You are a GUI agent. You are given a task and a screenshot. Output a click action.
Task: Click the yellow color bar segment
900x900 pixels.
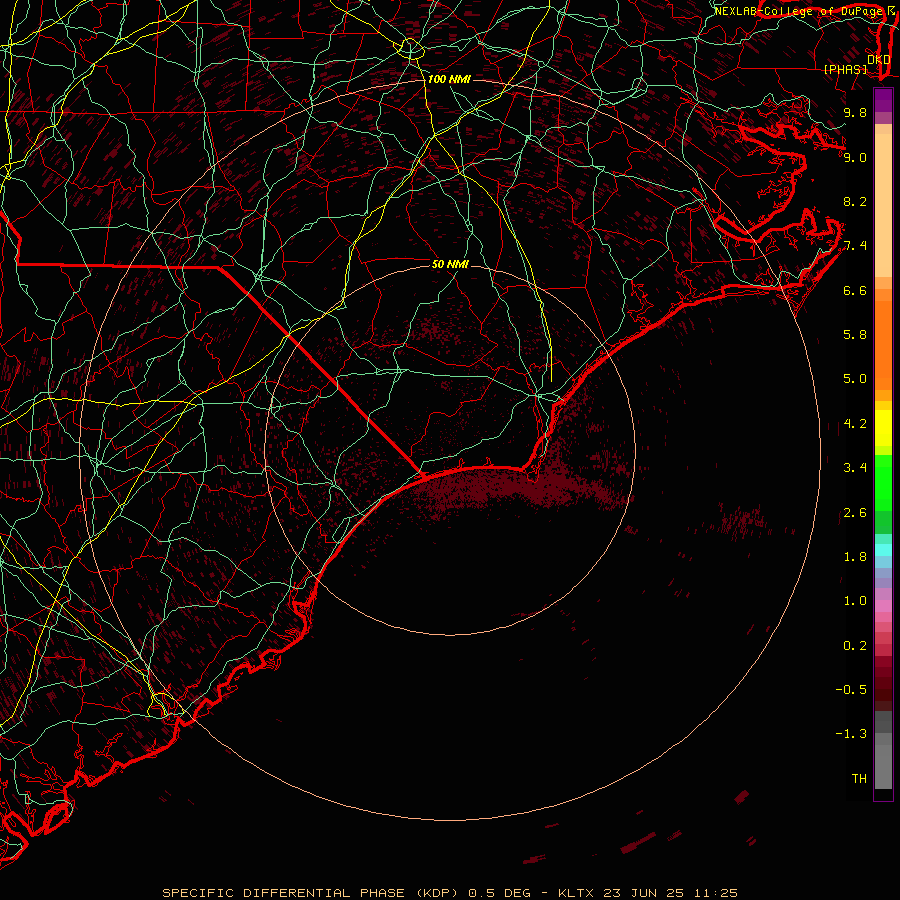coord(883,428)
